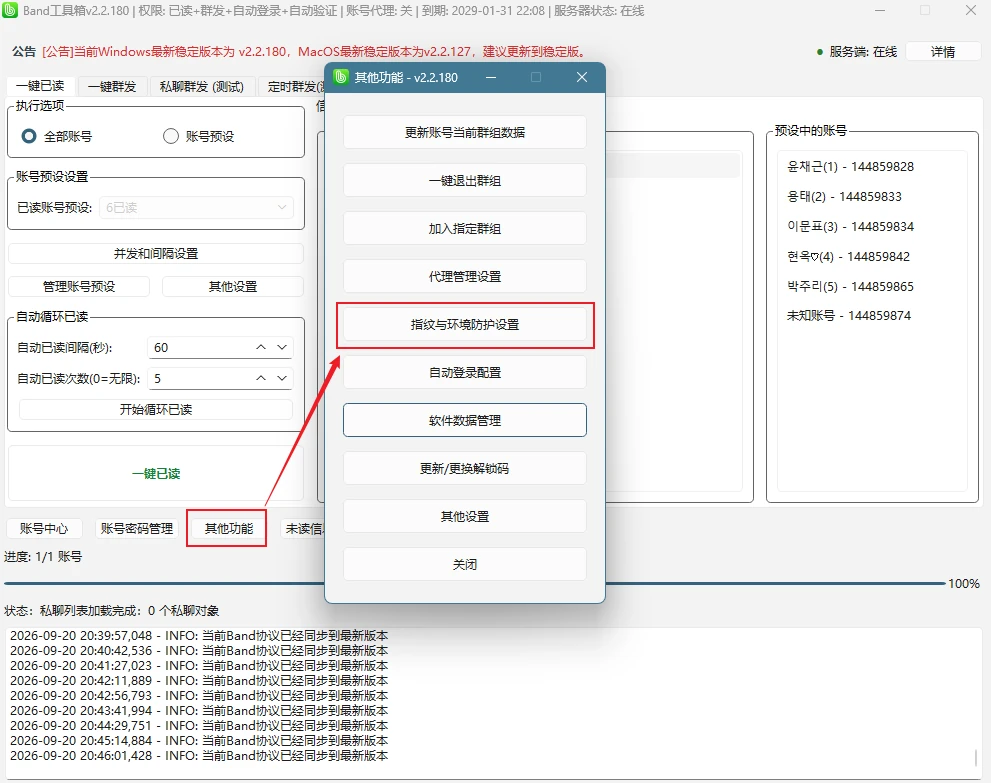Click the 自动已读间隔 value field showing 60
Image resolution: width=991 pixels, height=783 pixels.
coord(199,347)
